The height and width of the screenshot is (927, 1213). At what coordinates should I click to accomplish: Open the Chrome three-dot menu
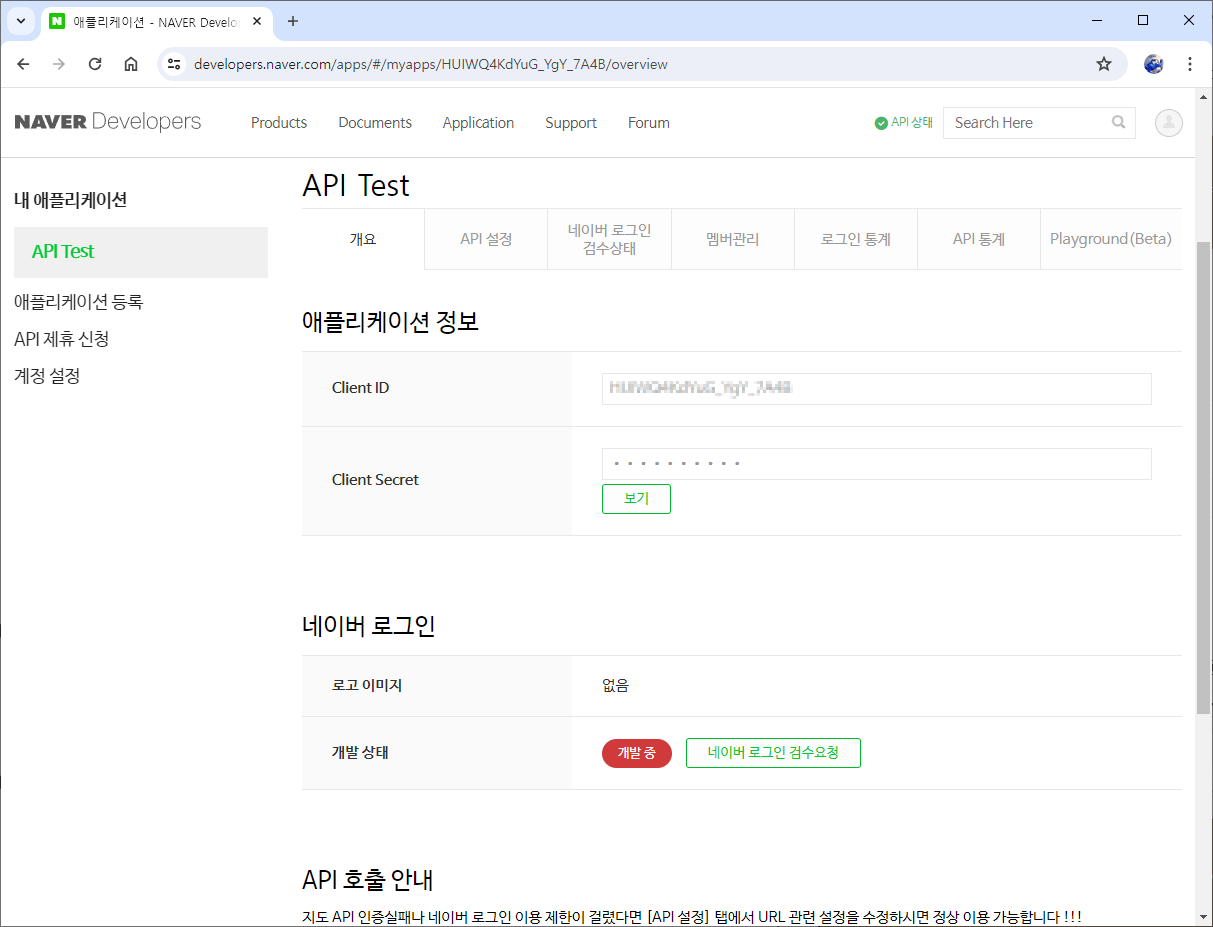1190,64
